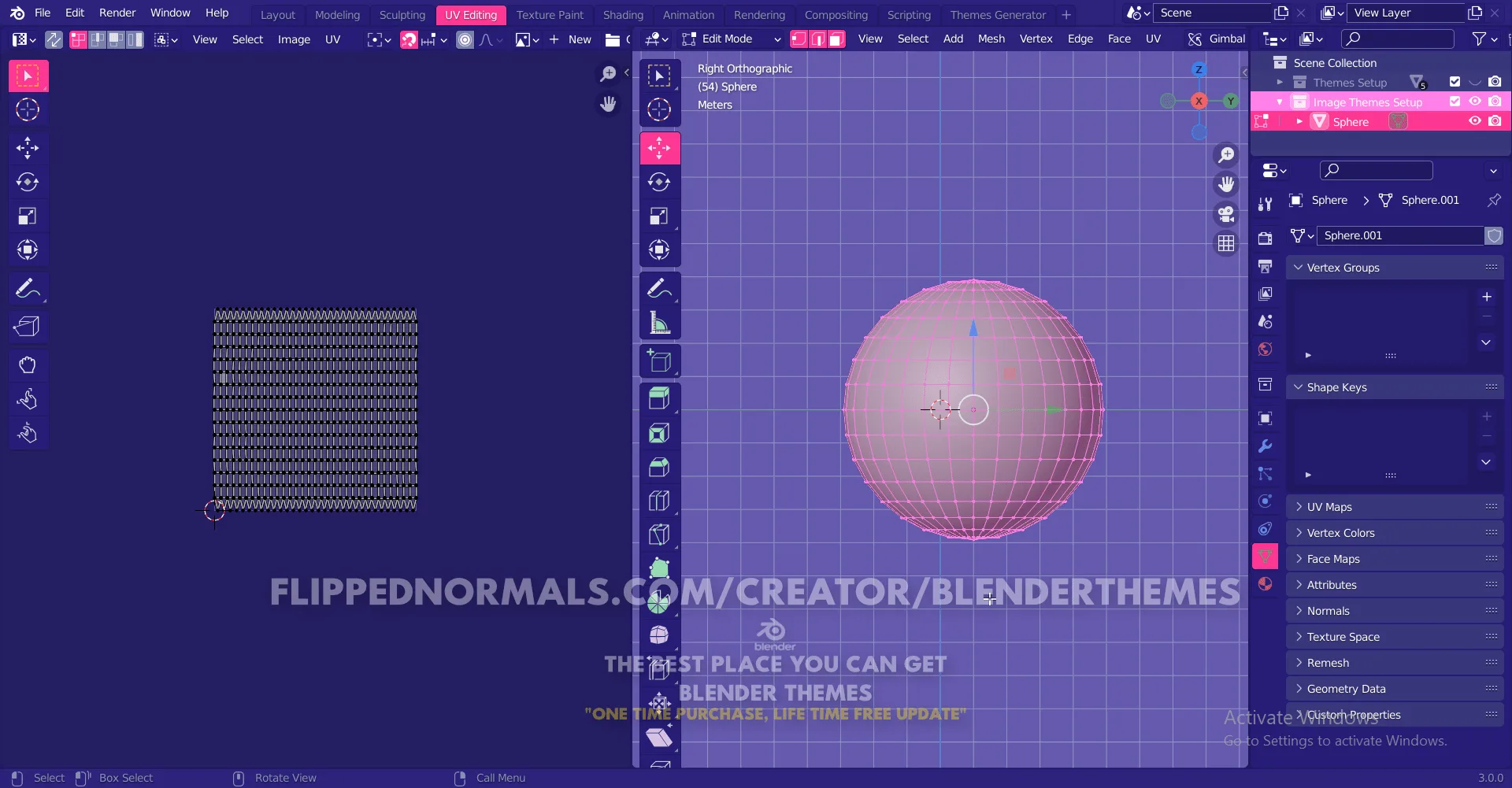Open the World properties tab
The image size is (1512, 788).
1266,349
